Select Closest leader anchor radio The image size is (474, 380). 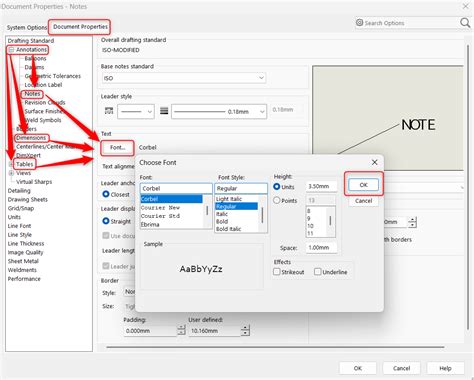tap(106, 194)
